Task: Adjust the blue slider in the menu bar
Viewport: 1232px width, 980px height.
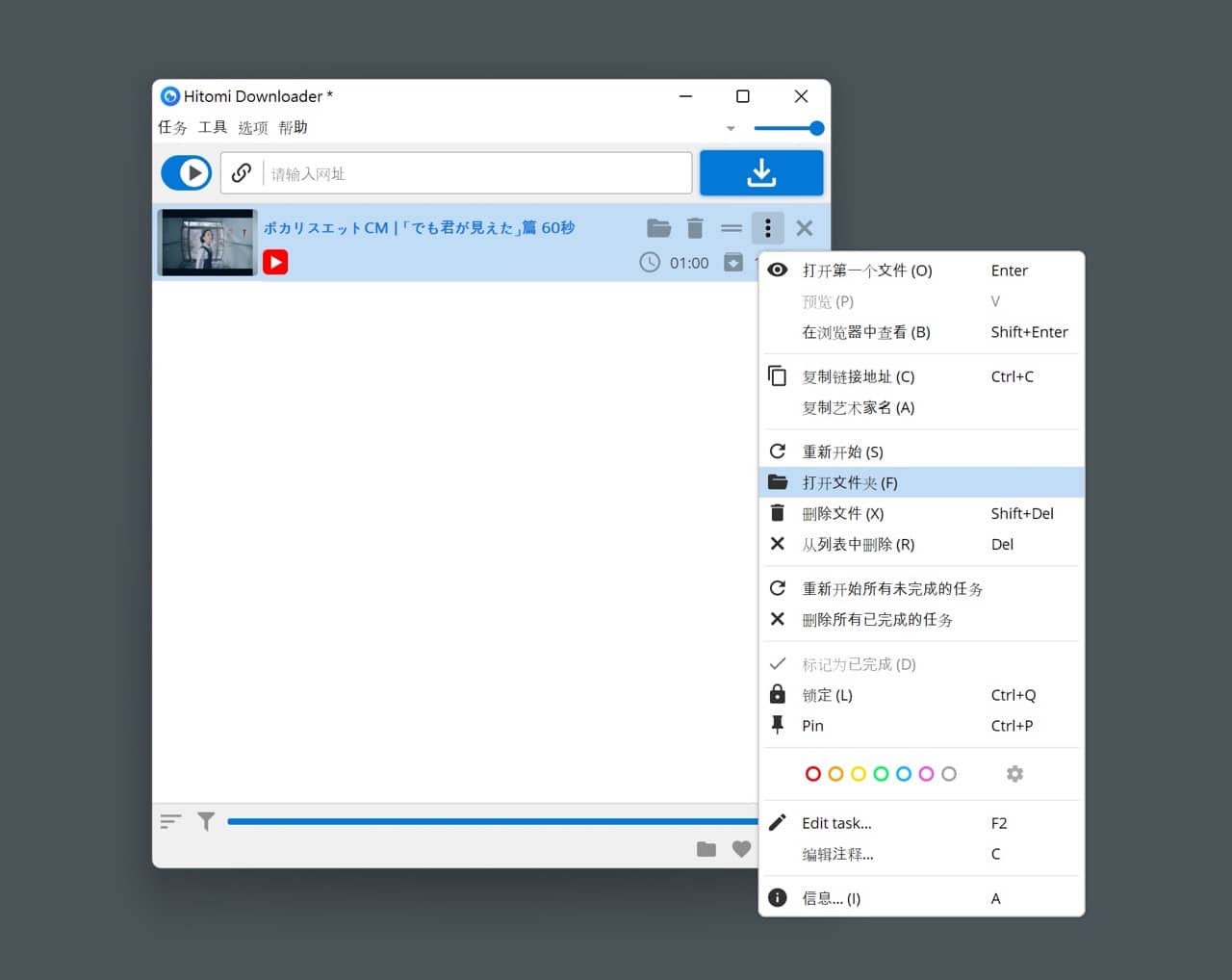Action: [788, 128]
